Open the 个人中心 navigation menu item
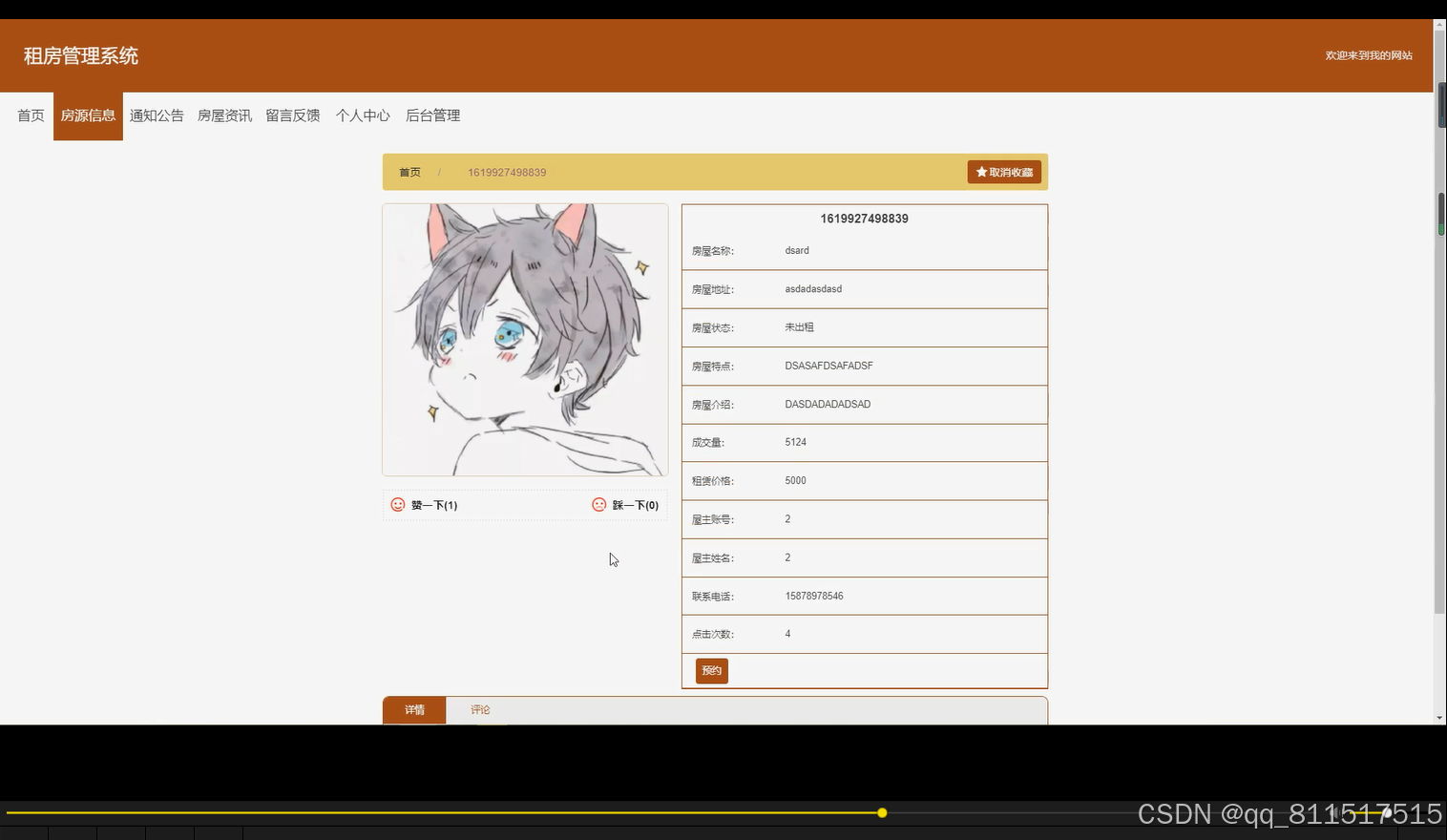Image resolution: width=1447 pixels, height=840 pixels. click(x=363, y=115)
